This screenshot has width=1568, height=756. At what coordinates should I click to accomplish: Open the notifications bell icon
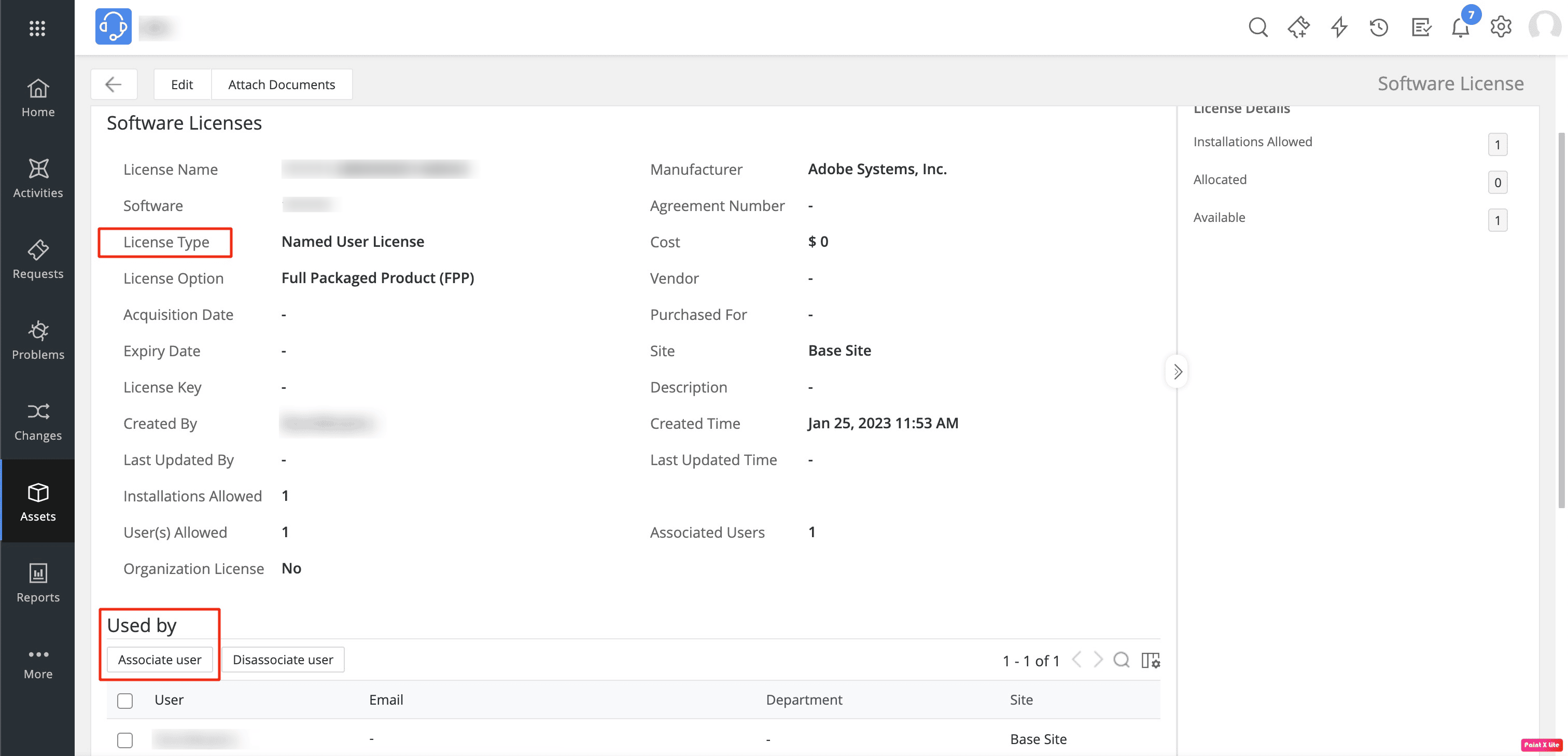[x=1460, y=27]
